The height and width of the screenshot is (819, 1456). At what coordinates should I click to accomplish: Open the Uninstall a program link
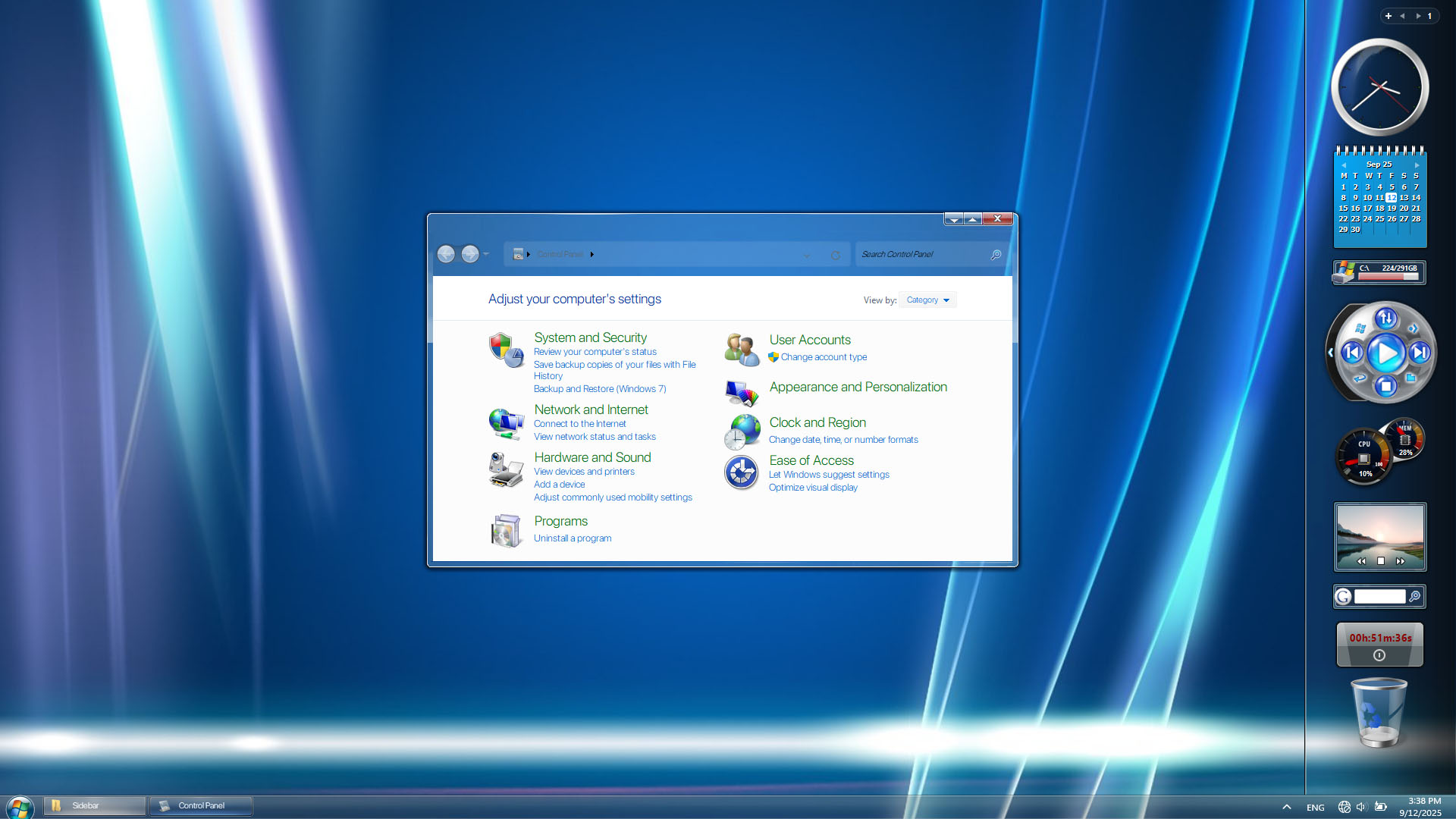(x=572, y=538)
